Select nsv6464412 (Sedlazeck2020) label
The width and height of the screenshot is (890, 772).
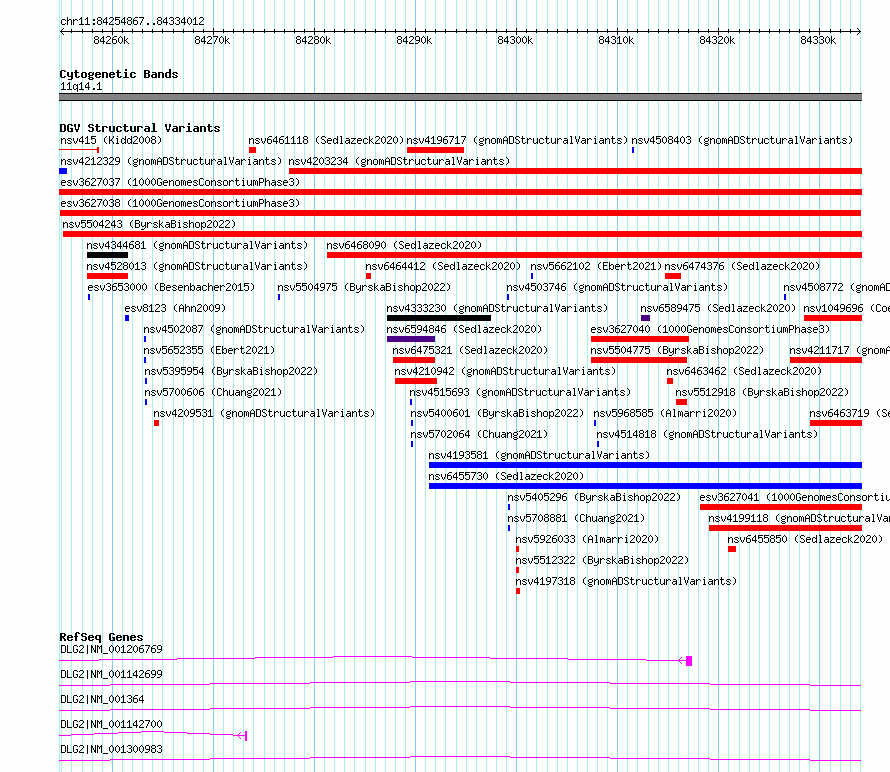coord(443,266)
